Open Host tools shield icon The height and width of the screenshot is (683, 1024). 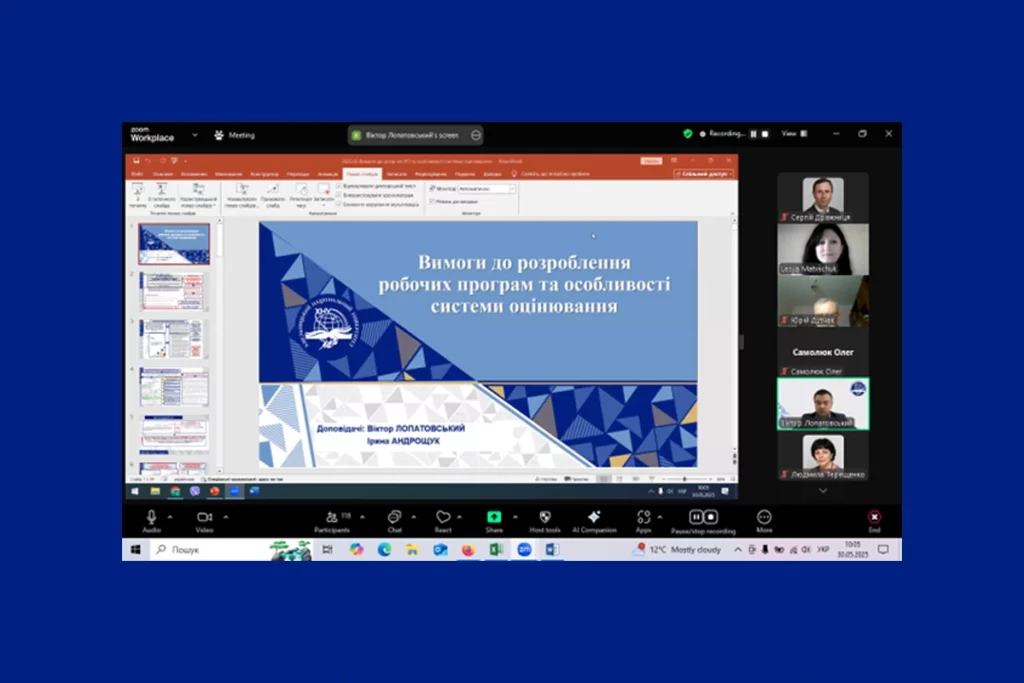pos(545,516)
